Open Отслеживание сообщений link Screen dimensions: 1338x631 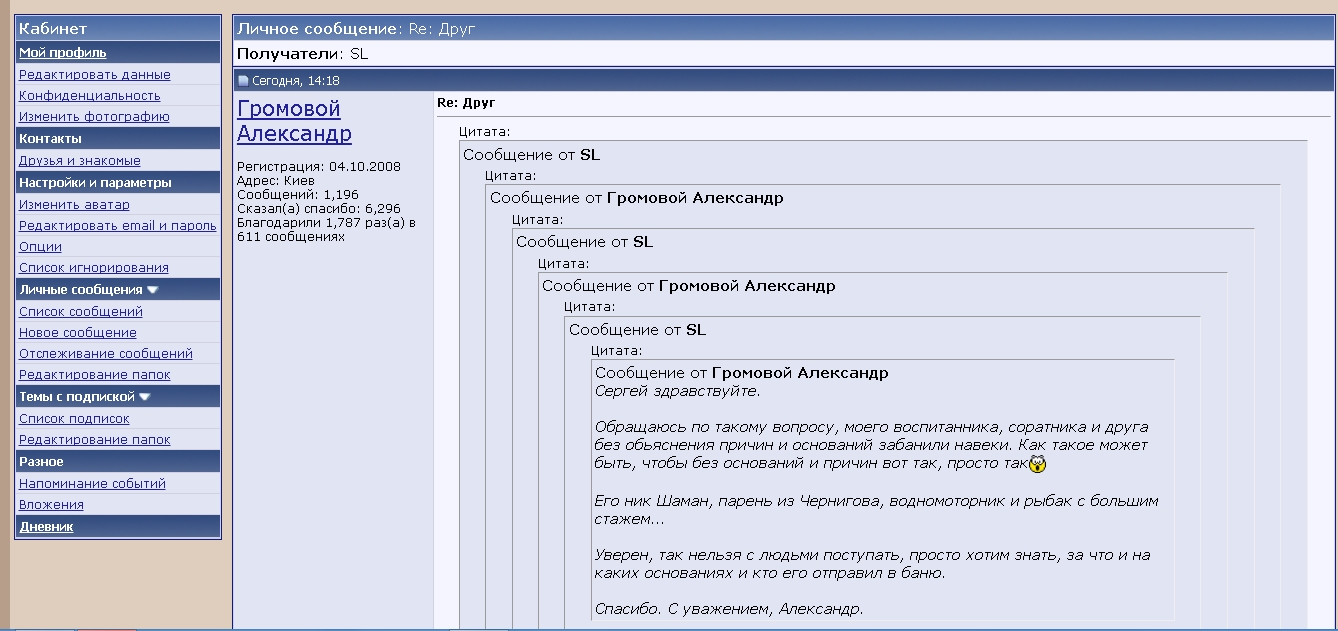105,354
